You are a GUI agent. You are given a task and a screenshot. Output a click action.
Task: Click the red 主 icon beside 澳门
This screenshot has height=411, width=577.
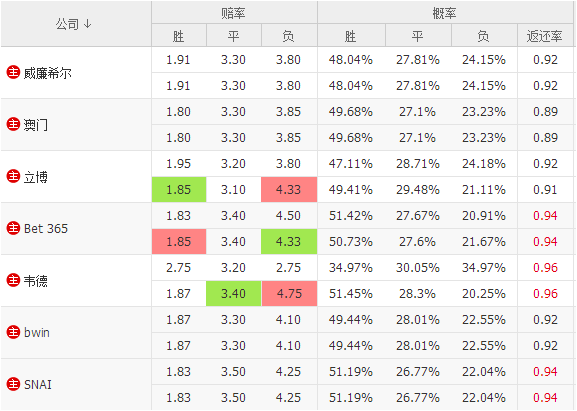tap(13, 124)
